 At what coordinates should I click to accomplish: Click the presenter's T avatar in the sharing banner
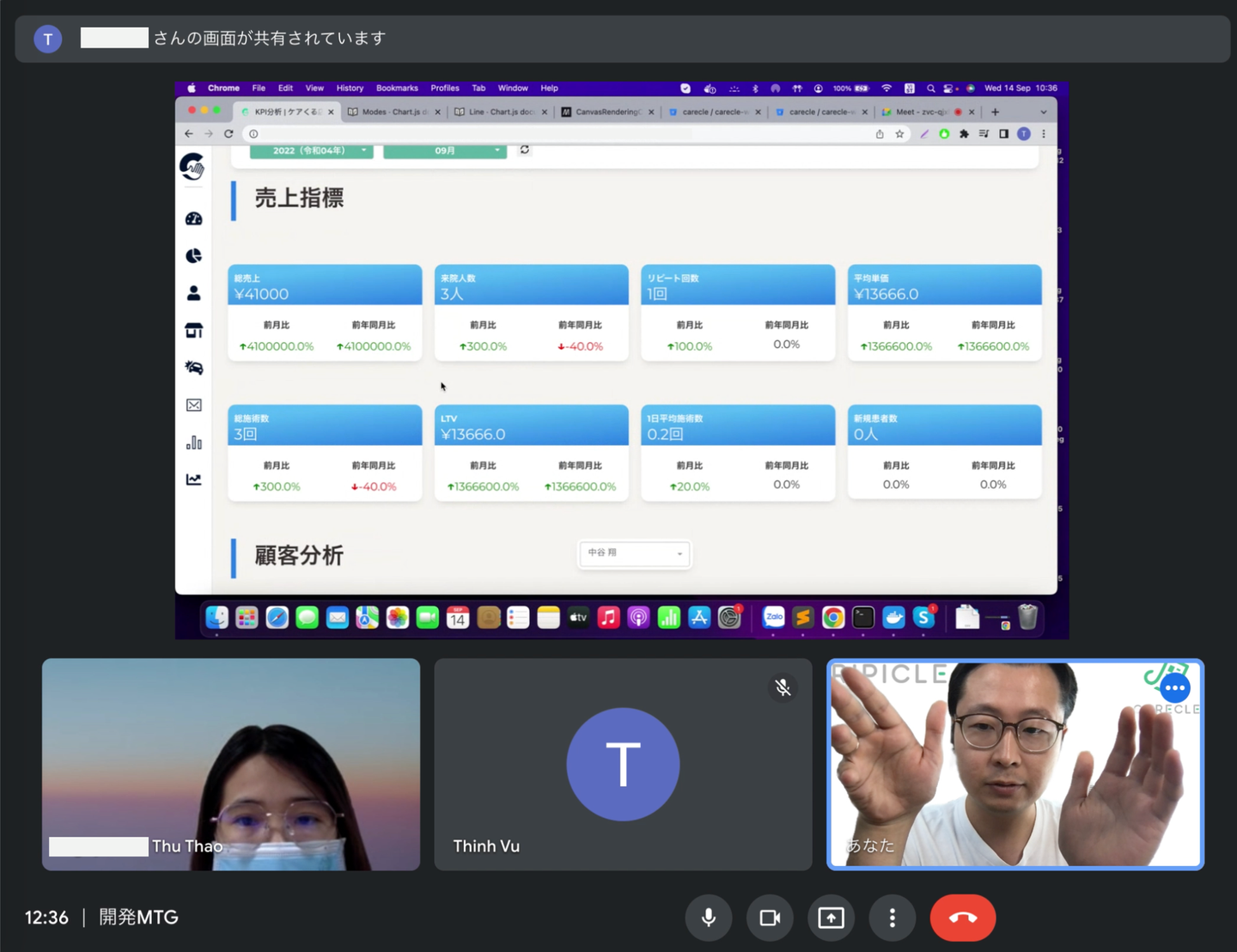(x=48, y=39)
